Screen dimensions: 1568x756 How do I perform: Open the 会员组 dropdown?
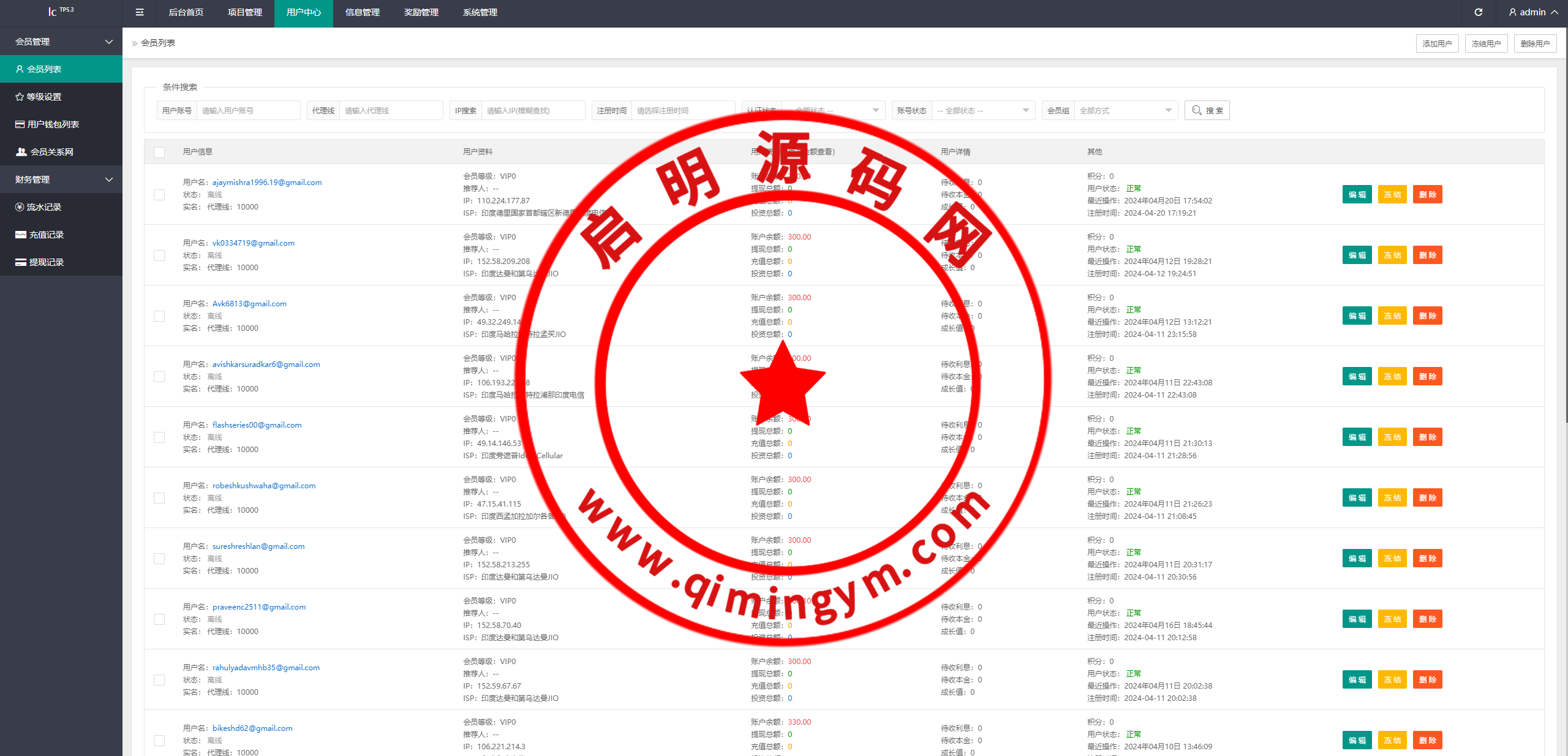1125,110
